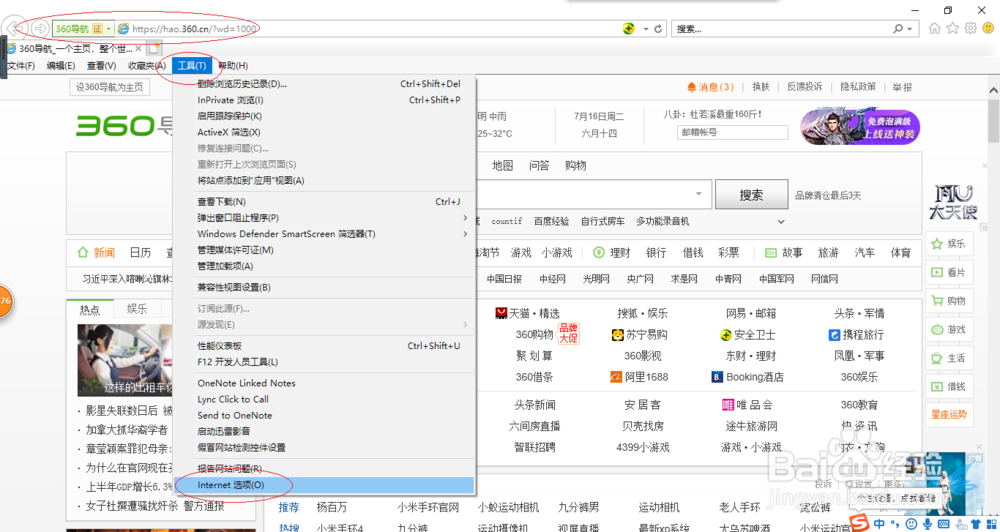Click the browser back arrow button
The width and height of the screenshot is (1000, 532).
13,29
